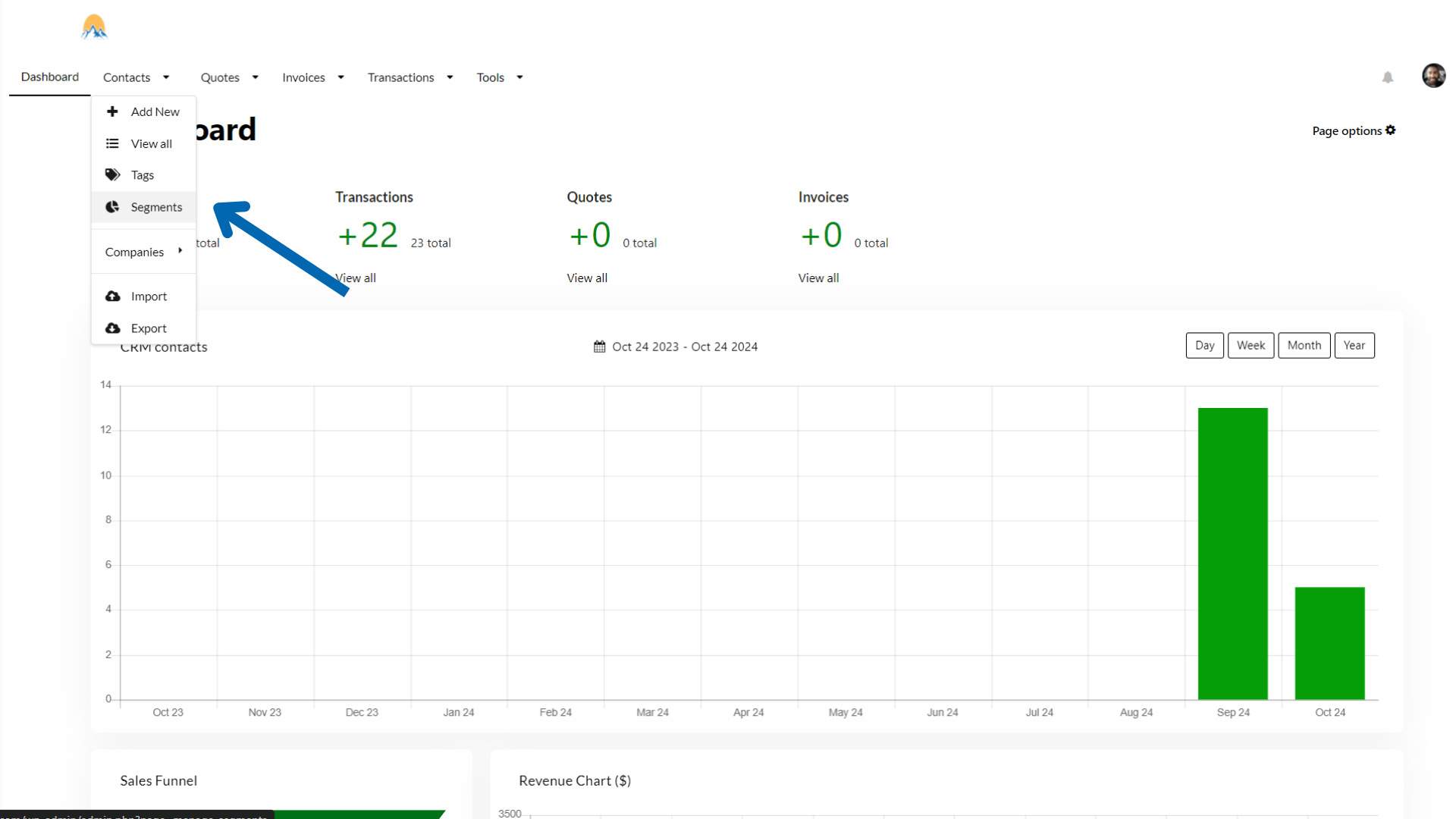The height and width of the screenshot is (819, 1456).
Task: Click the View all list icon
Action: 112,143
